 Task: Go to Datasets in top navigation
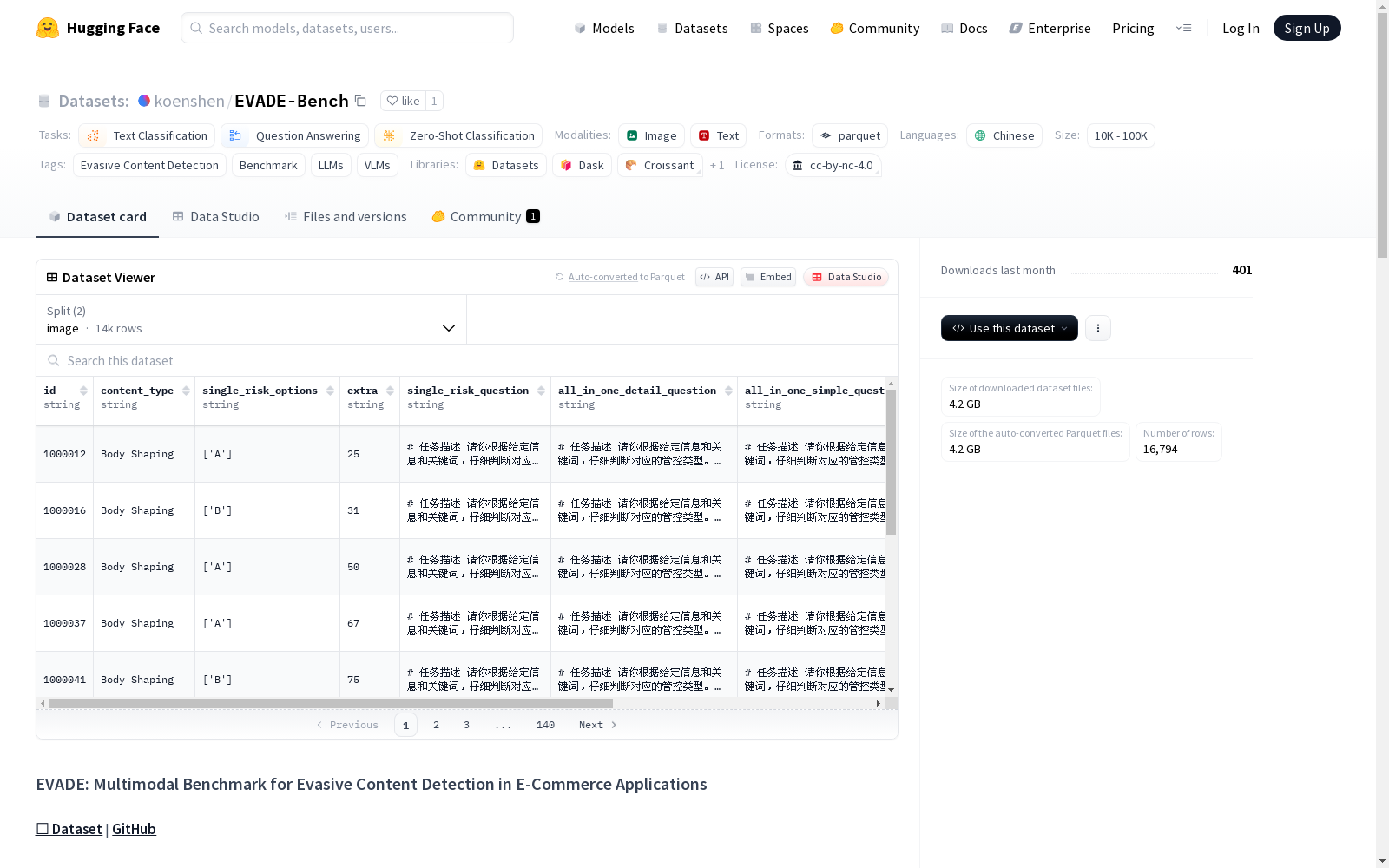(x=692, y=28)
